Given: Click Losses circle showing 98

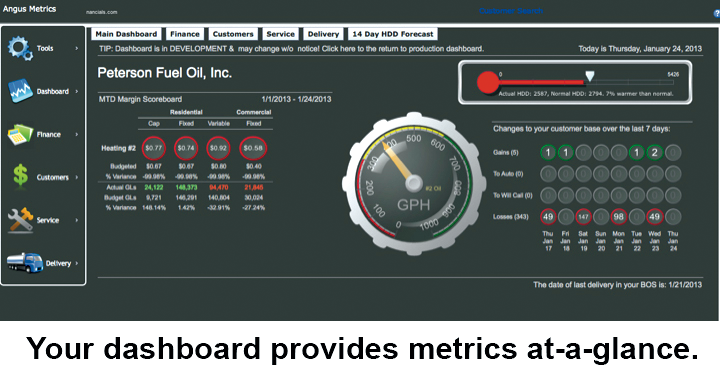Looking at the screenshot, I should (x=619, y=217).
